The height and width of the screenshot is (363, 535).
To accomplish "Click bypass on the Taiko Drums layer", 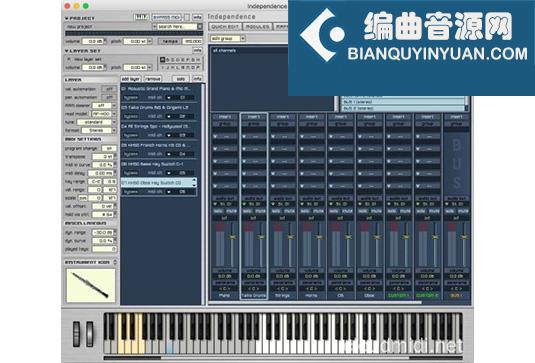I will 131,116.
